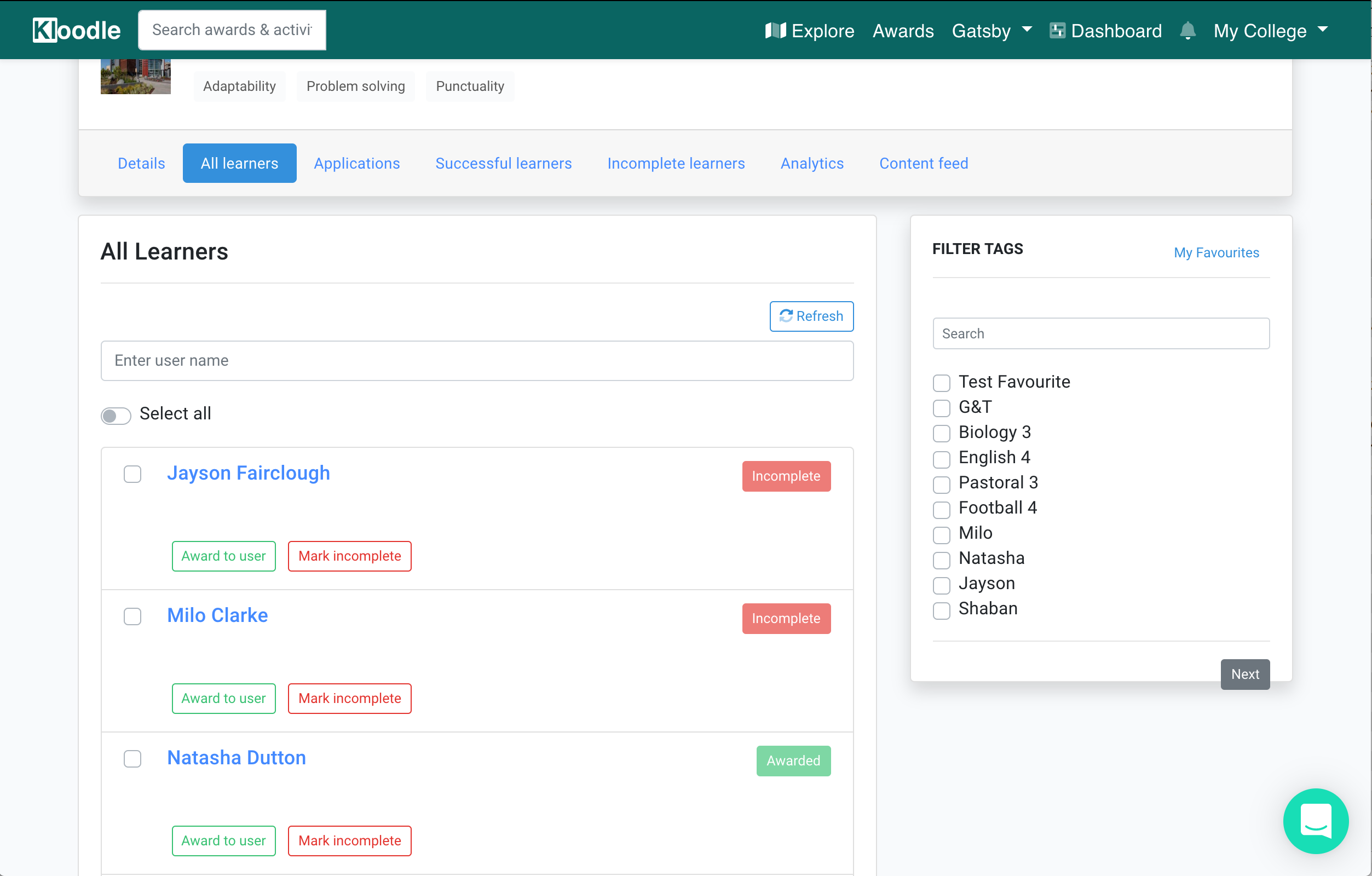This screenshot has height=876, width=1372.
Task: Click the Explore map icon
Action: tap(775, 30)
